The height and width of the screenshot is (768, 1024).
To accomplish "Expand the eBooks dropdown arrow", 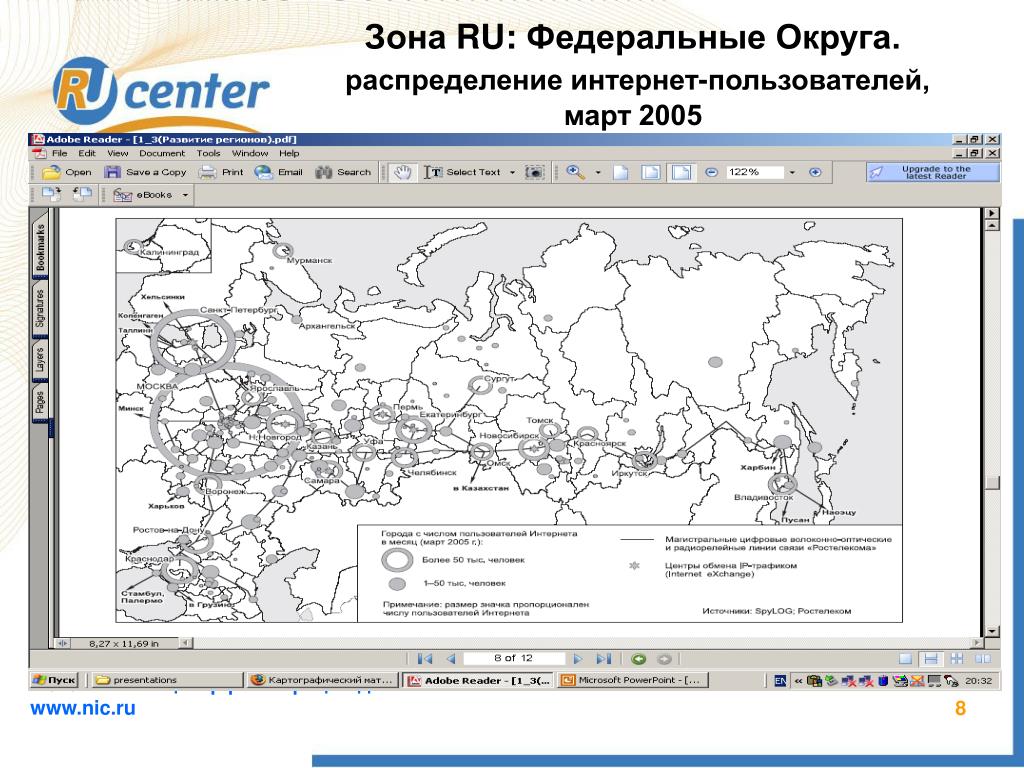I will pos(185,195).
